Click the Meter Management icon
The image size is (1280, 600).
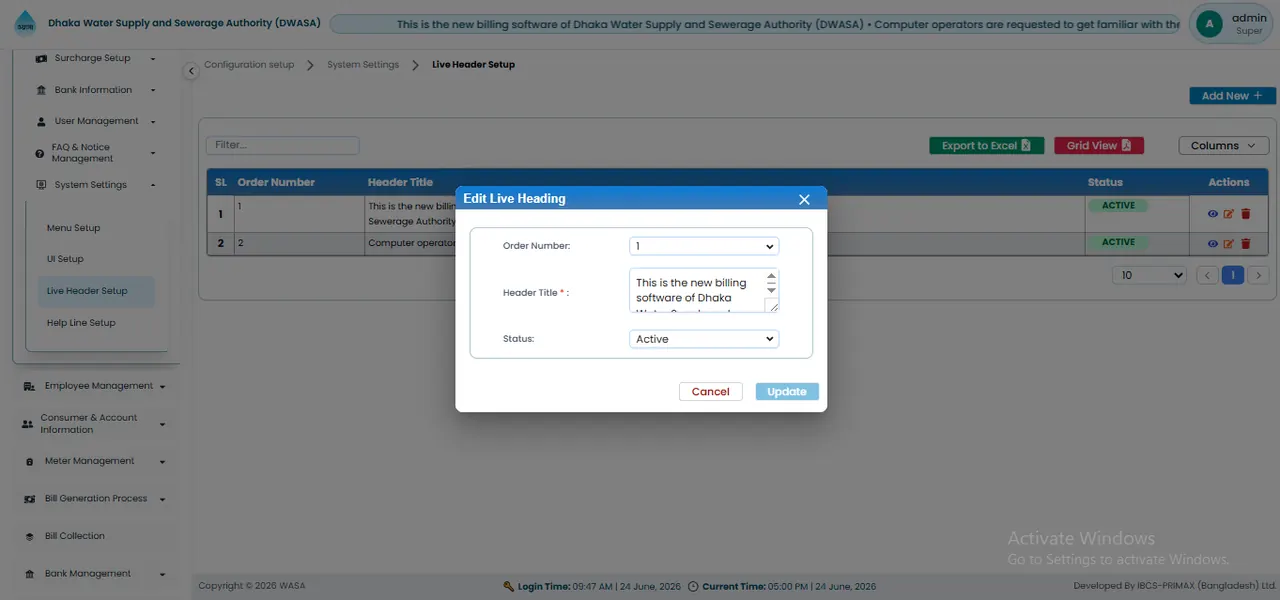pyautogui.click(x=31, y=461)
